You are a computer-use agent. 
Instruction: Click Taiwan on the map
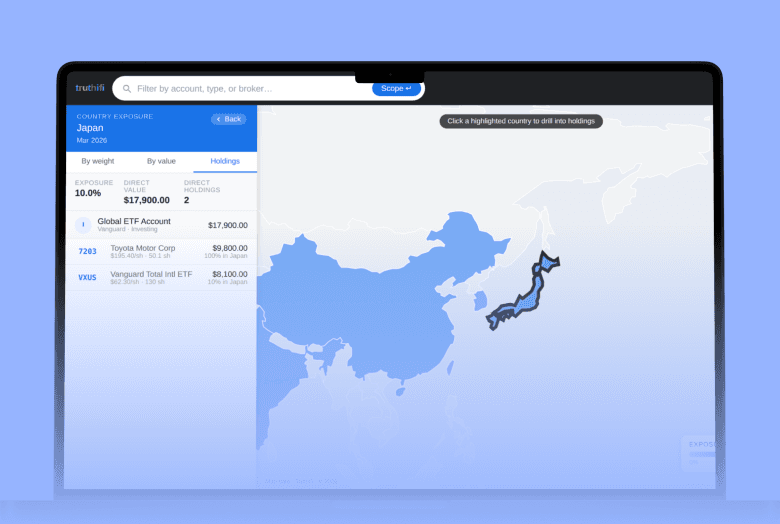pyautogui.click(x=450, y=368)
